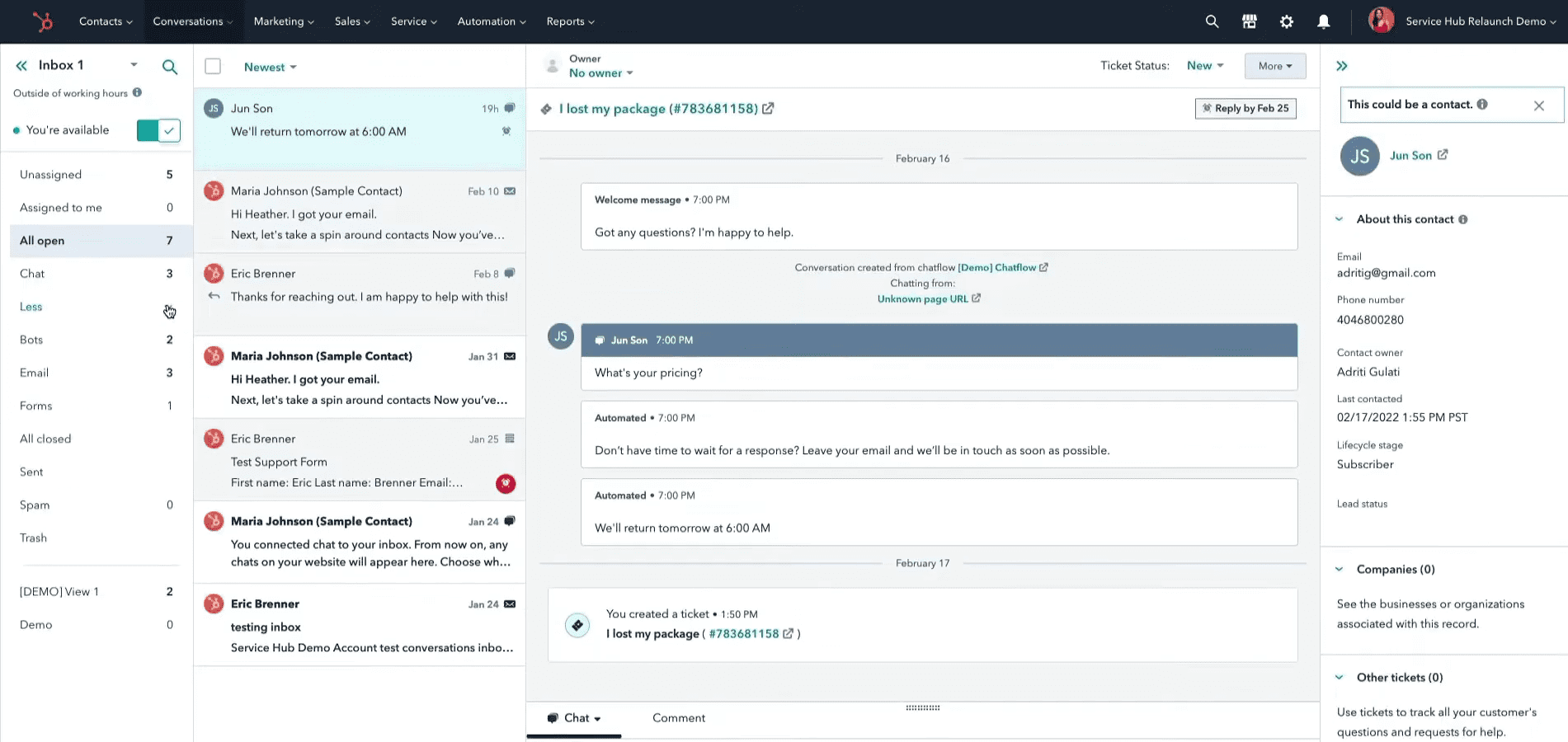Open search from the top navigation bar
1568x742 pixels.
click(x=1212, y=21)
